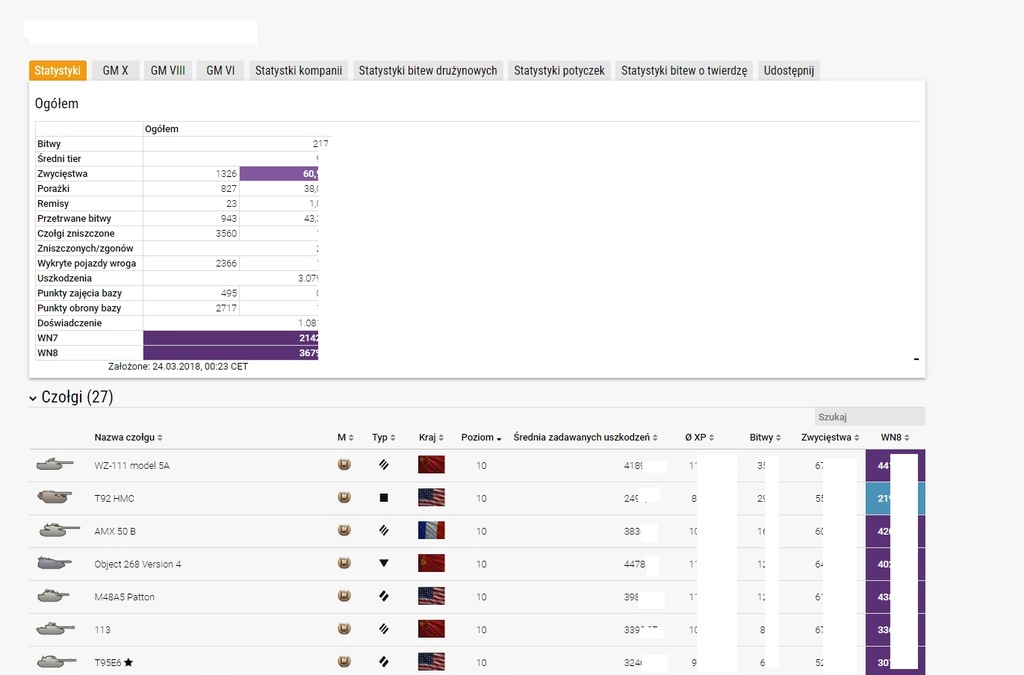The width and height of the screenshot is (1024, 675).
Task: Sort table by Bitwy column
Action: pyautogui.click(x=765, y=437)
